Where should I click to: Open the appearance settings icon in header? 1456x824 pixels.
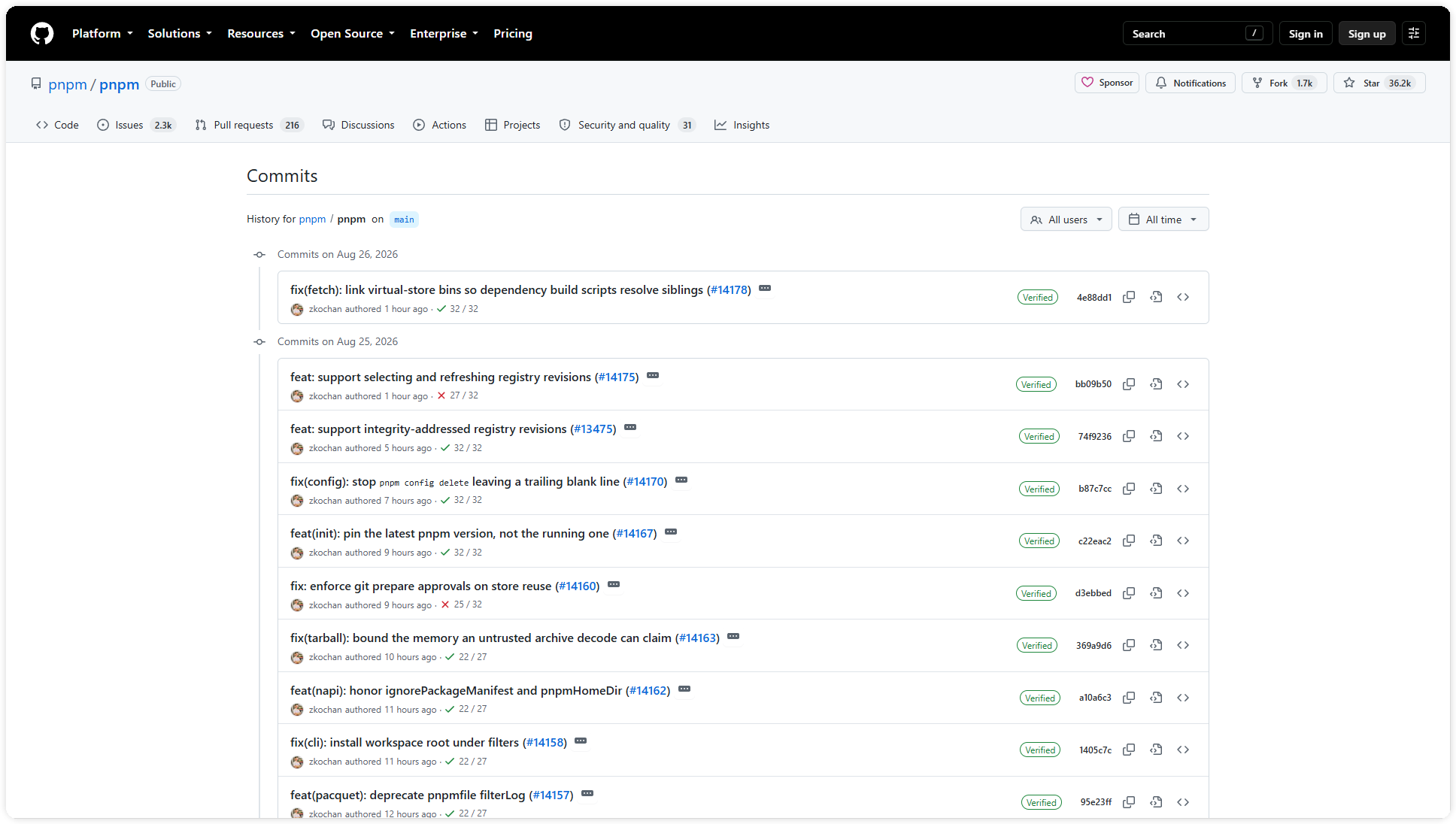[x=1414, y=33]
